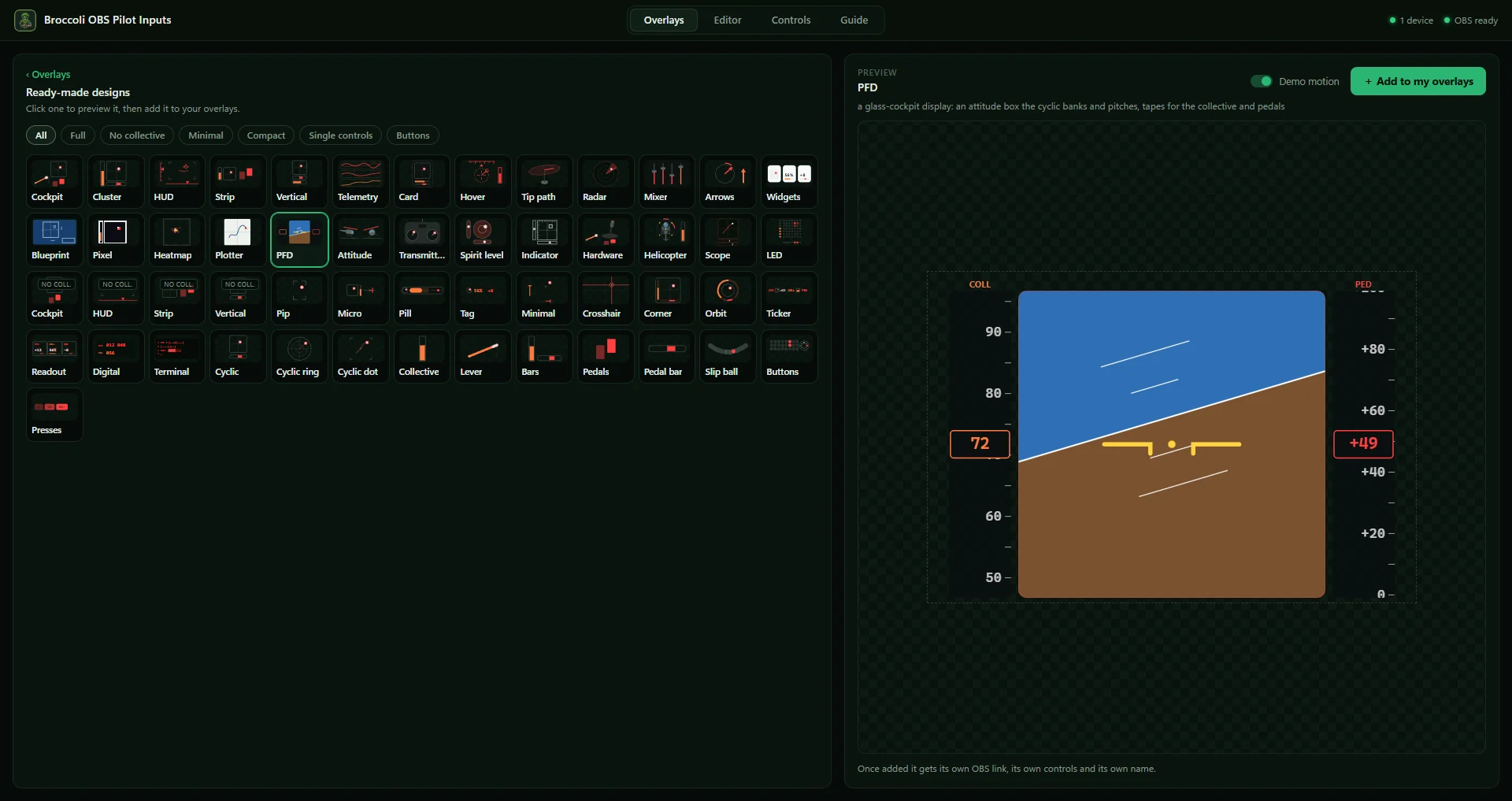Pick the Cyclic ring design
This screenshot has width=1512, height=801.
coord(299,357)
